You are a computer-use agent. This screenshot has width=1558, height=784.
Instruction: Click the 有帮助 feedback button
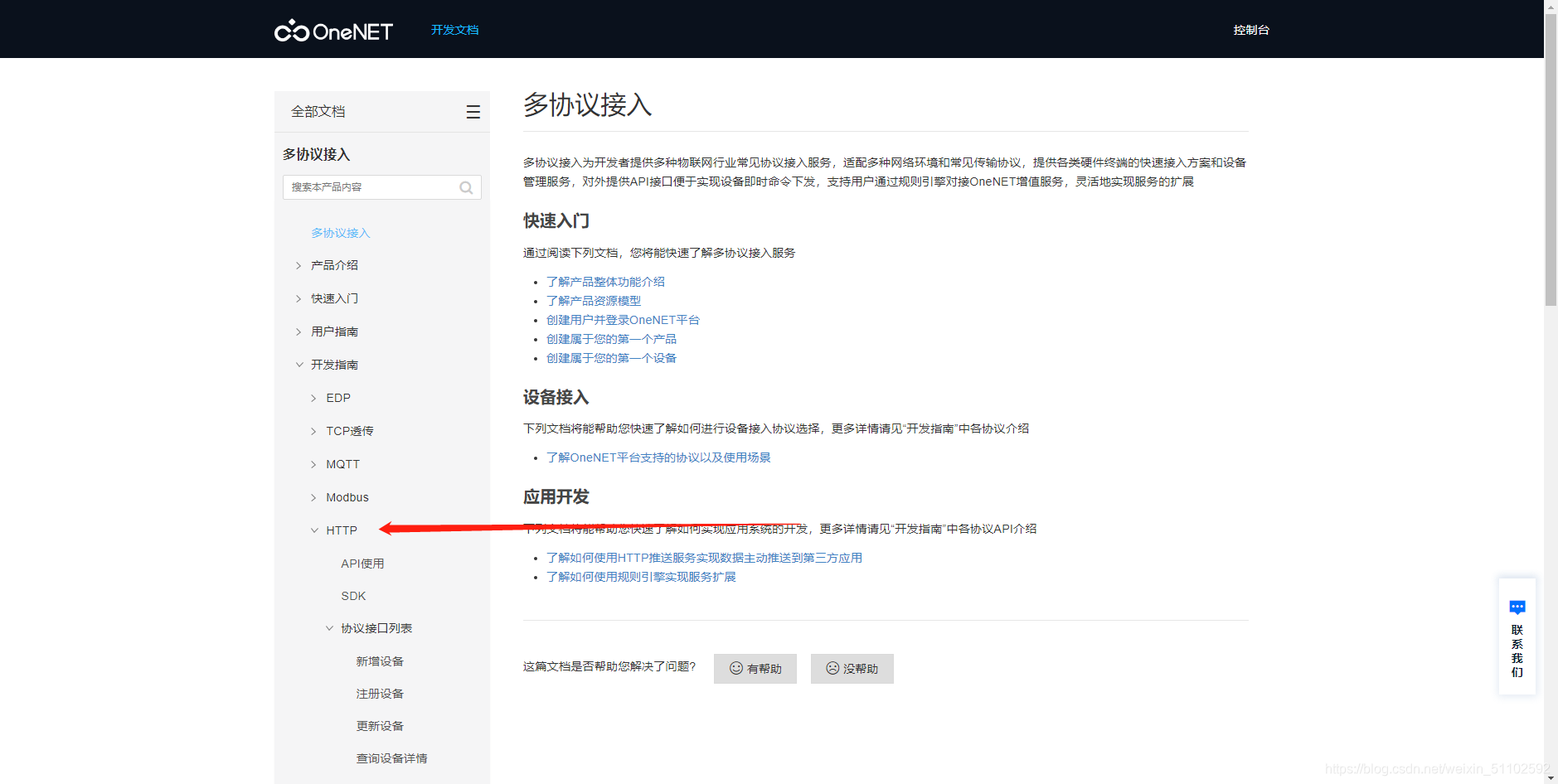[x=755, y=669]
